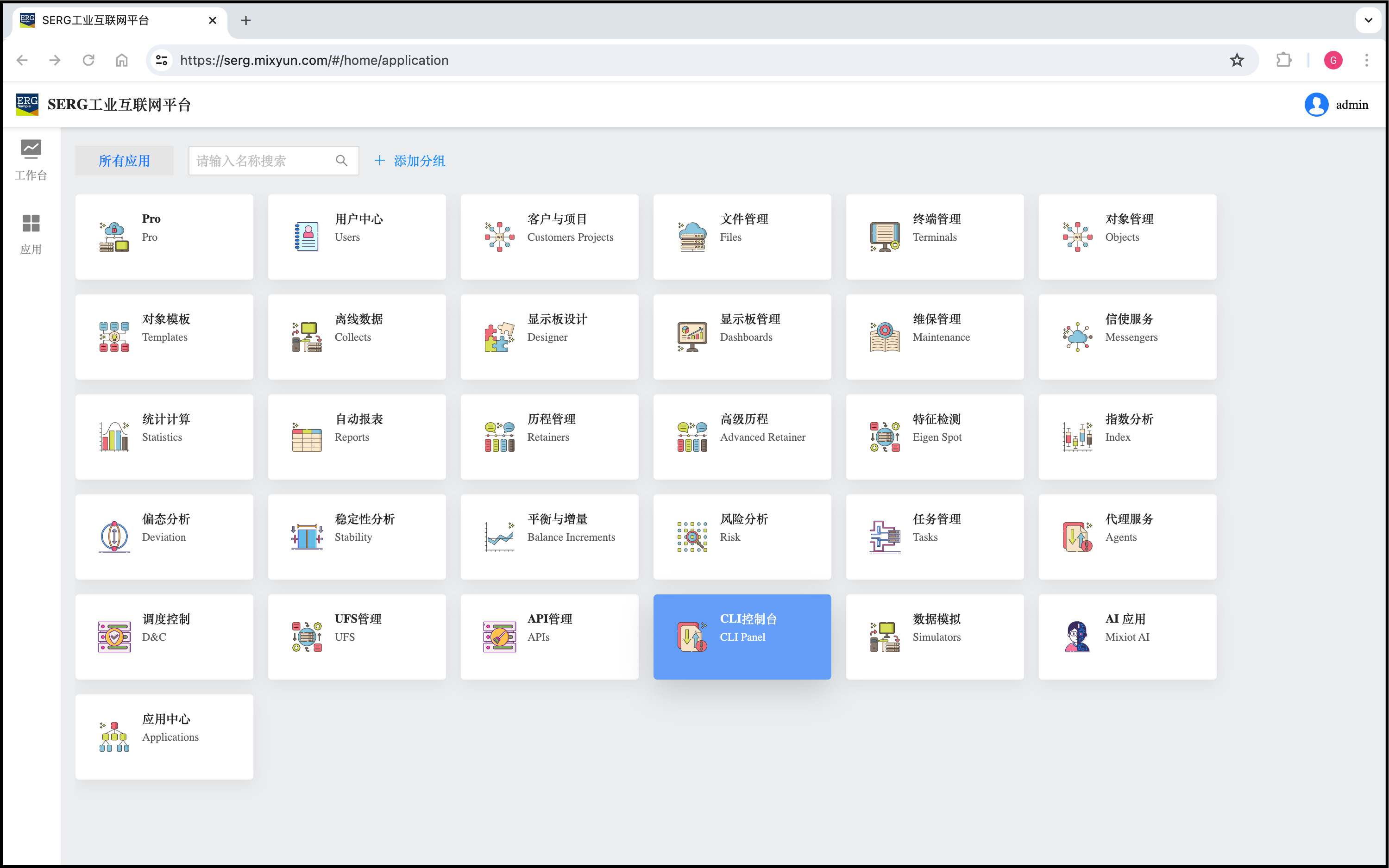Image resolution: width=1389 pixels, height=868 pixels.
Task: Select the 应用 applications sidebar icon
Action: click(x=31, y=233)
